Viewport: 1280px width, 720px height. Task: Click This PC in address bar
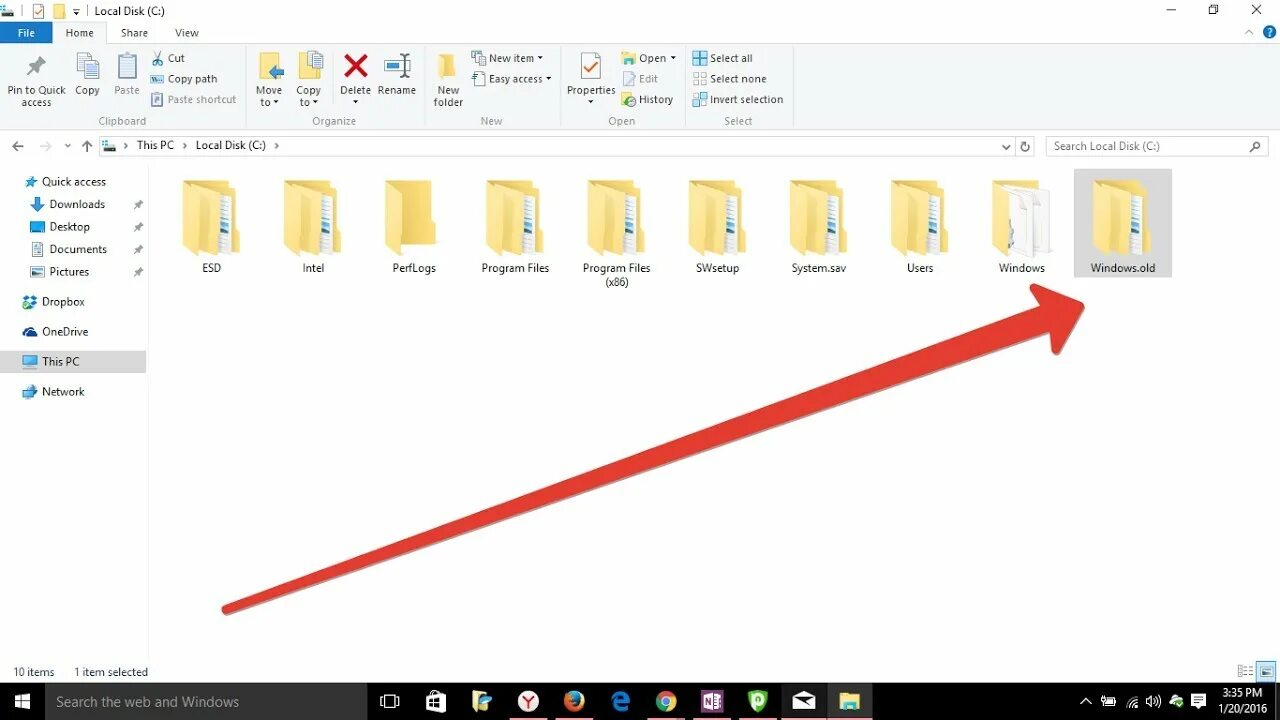[x=155, y=145]
